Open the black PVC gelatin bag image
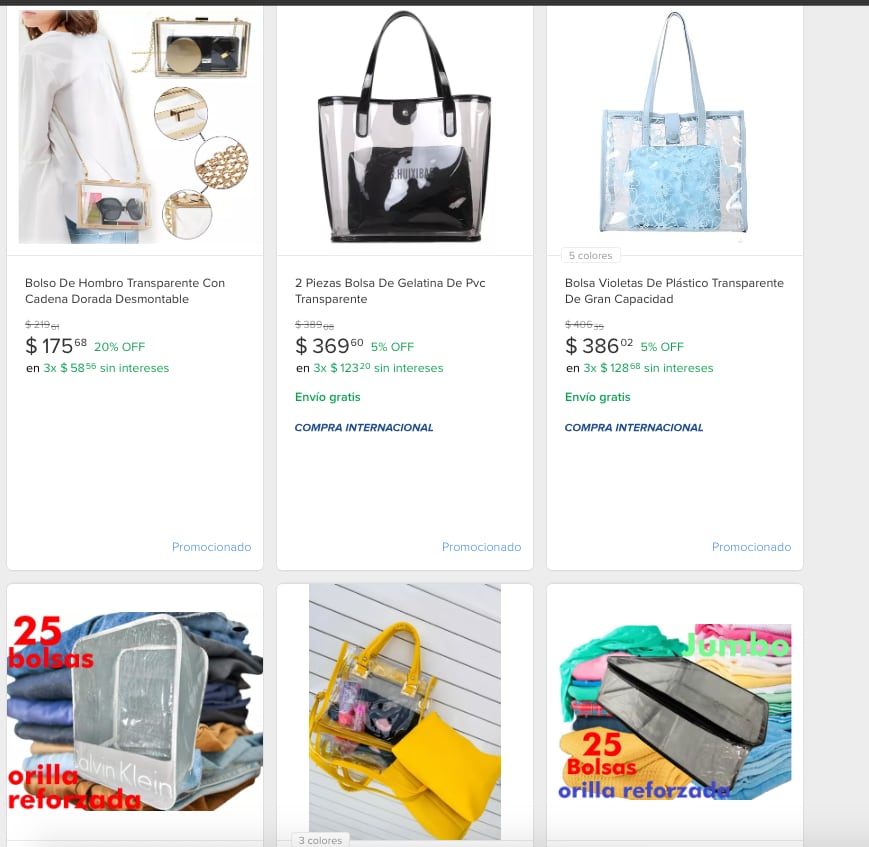 (x=405, y=126)
